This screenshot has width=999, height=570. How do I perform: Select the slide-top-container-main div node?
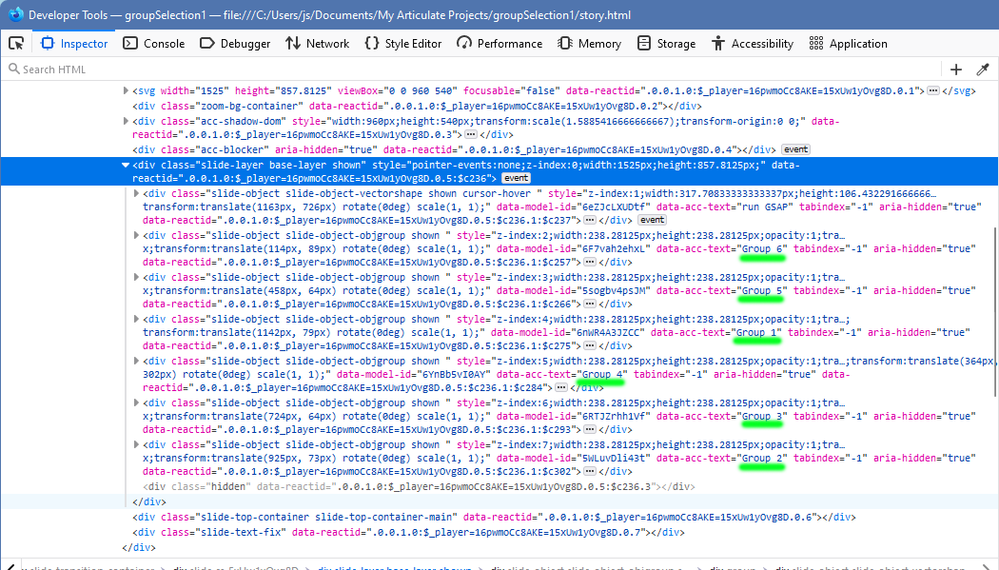pos(494,517)
